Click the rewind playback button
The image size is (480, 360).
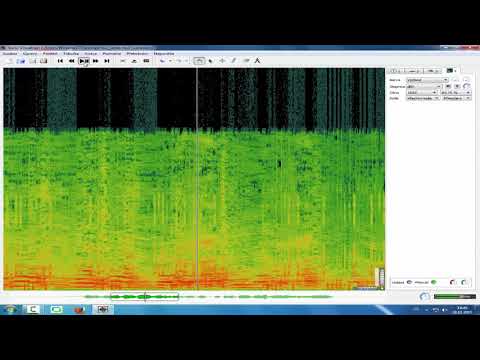pos(72,61)
